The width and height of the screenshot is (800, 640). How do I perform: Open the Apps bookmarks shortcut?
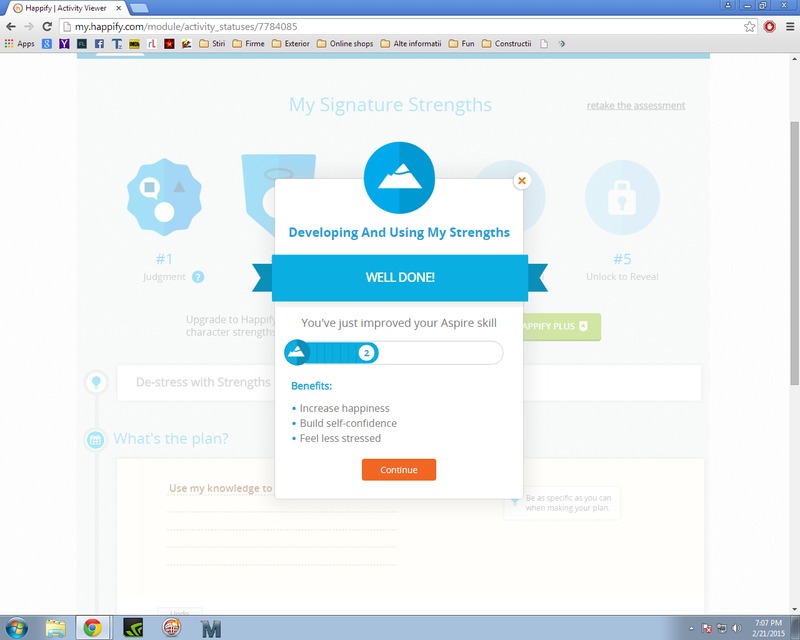19,44
